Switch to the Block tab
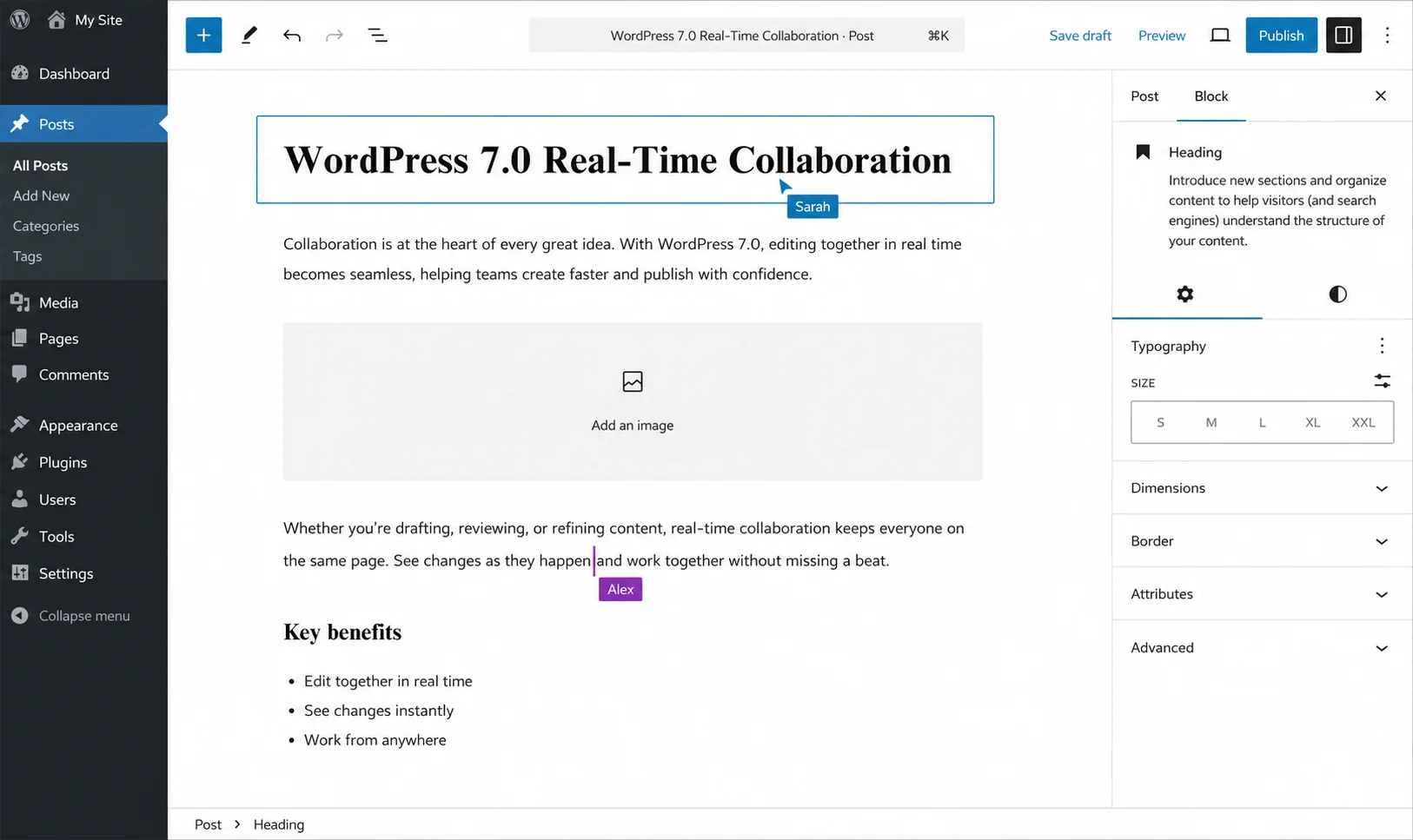The width and height of the screenshot is (1413, 840). [1211, 96]
